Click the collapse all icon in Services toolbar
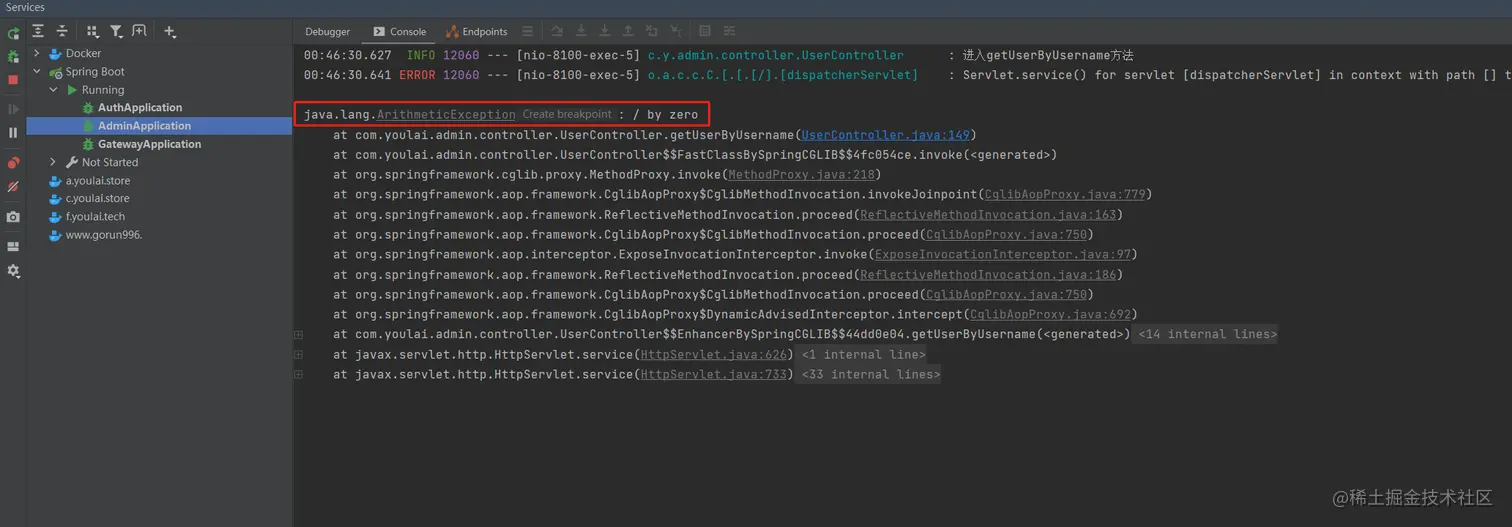The image size is (1512, 527). (x=62, y=32)
